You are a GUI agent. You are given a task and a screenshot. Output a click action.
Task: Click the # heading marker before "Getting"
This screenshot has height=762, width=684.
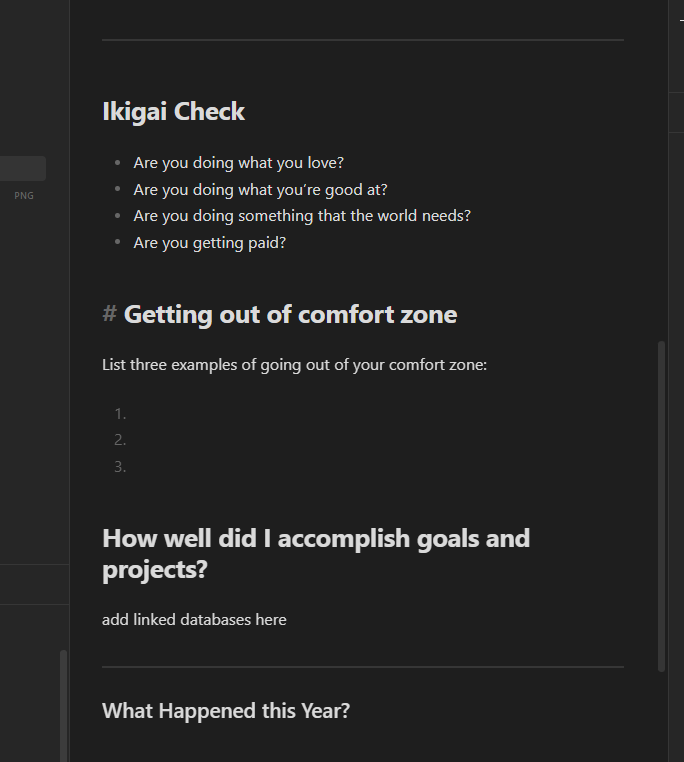[109, 315]
